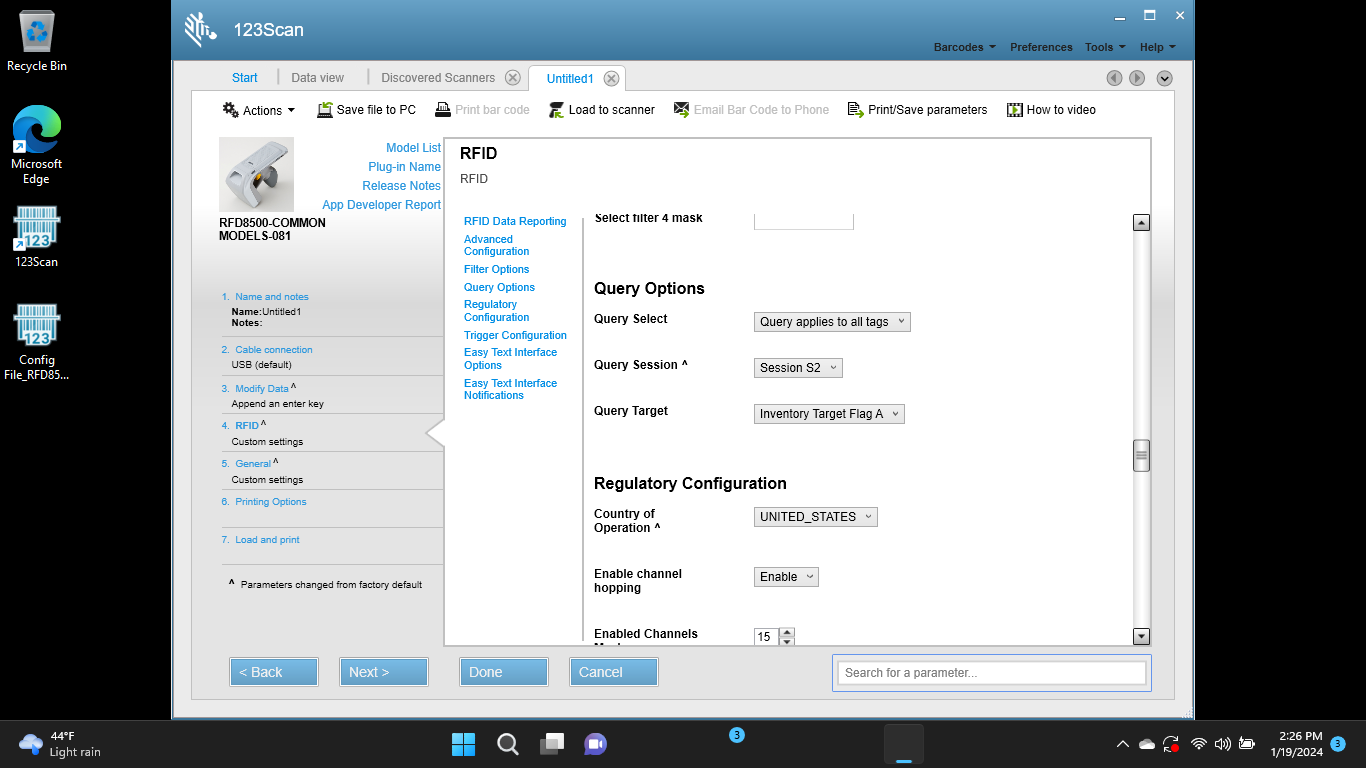This screenshot has height=768, width=1366.
Task: Open the App Developer Report link
Action: [x=381, y=205]
